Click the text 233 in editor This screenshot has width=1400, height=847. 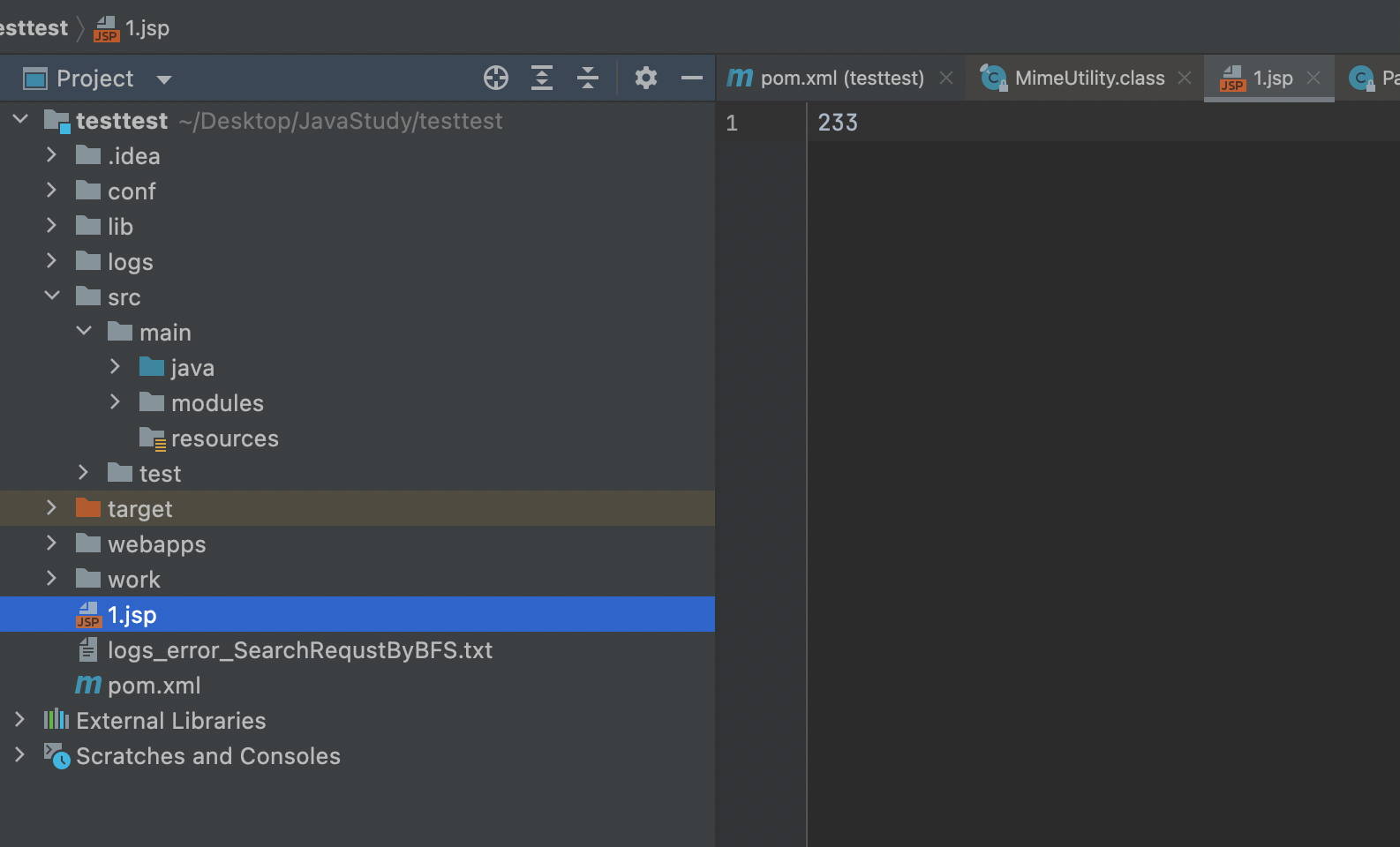(838, 123)
